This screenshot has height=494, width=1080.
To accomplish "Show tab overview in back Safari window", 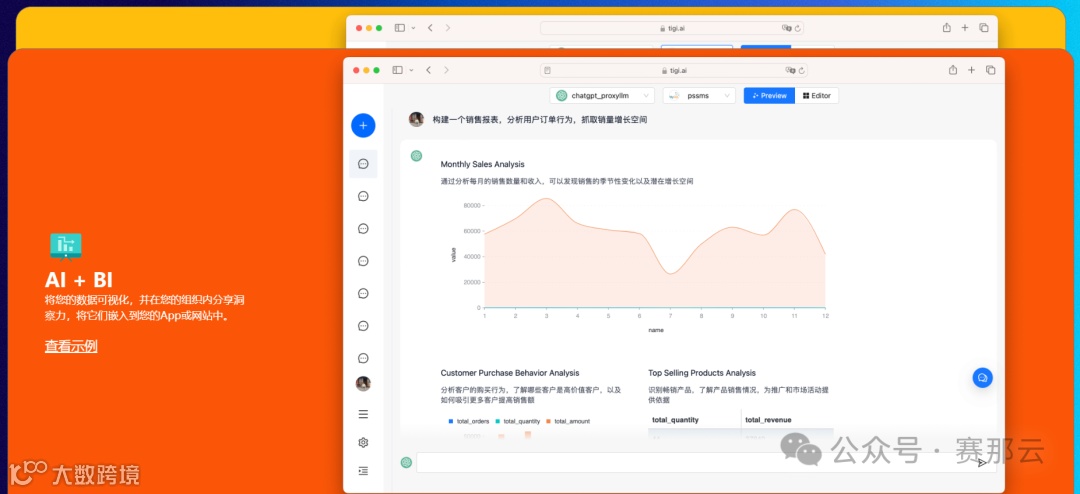I will (x=984, y=28).
